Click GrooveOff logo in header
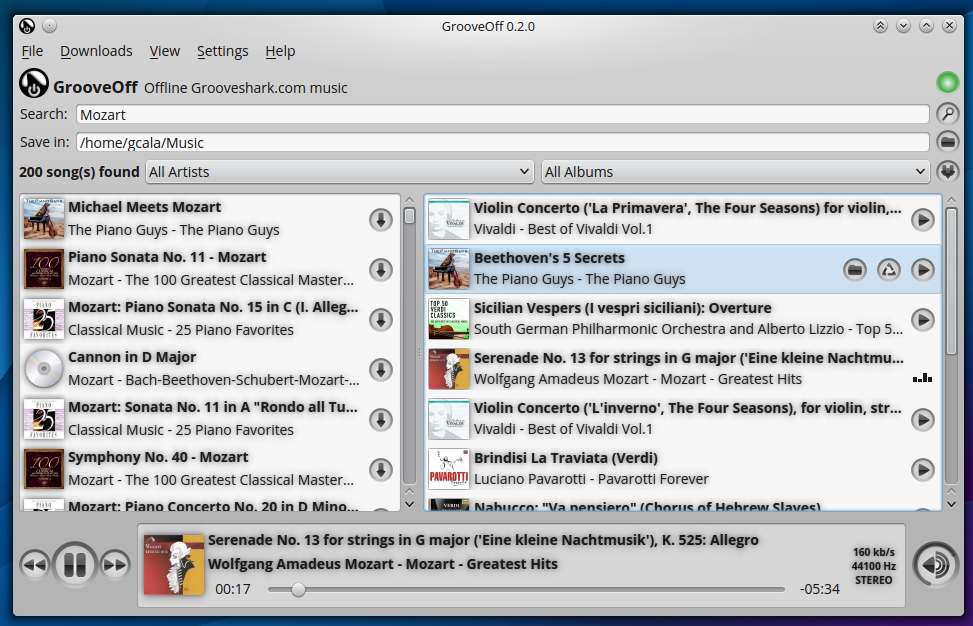The width and height of the screenshot is (973, 626). point(34,83)
